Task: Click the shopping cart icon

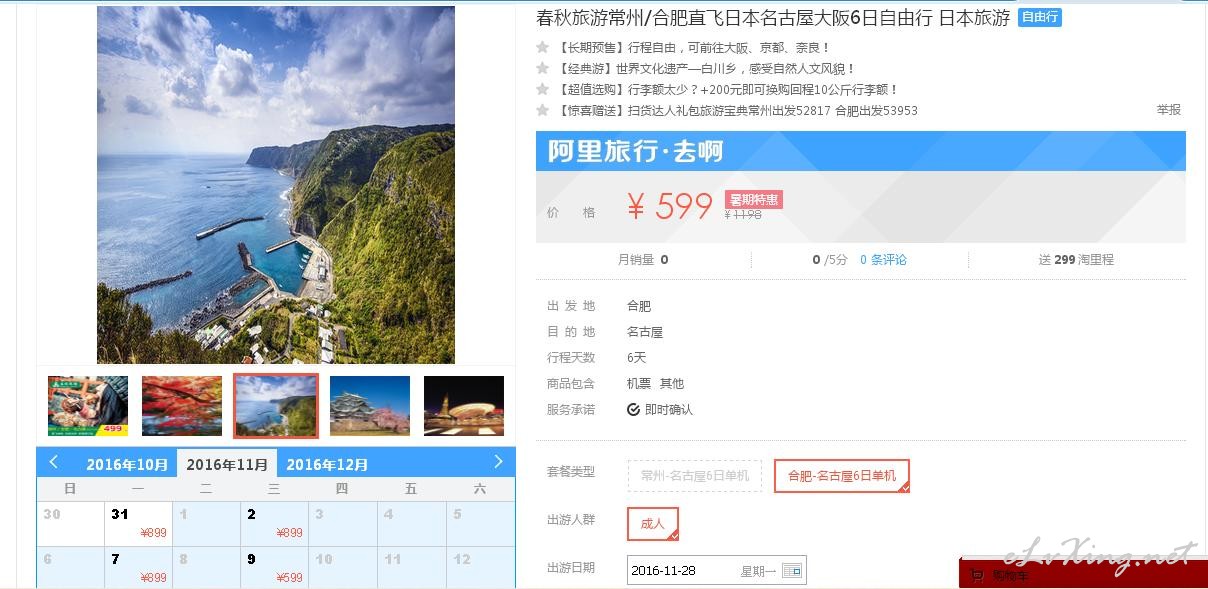Action: tap(977, 576)
